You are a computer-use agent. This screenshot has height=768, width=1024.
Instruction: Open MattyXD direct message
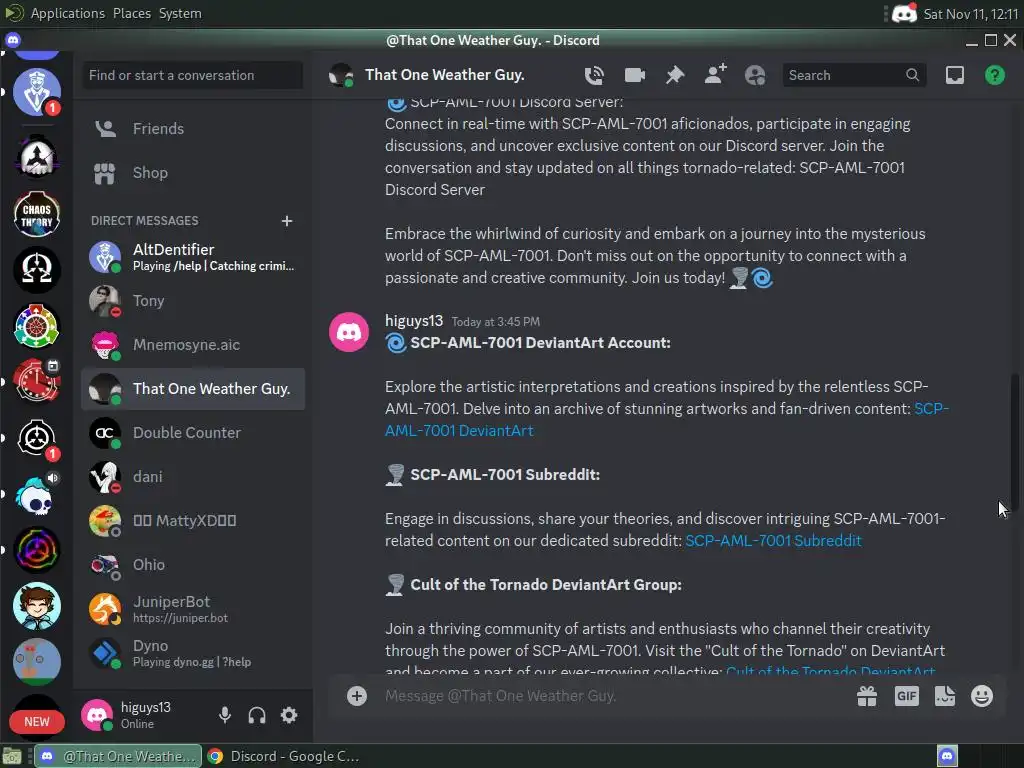click(x=193, y=520)
